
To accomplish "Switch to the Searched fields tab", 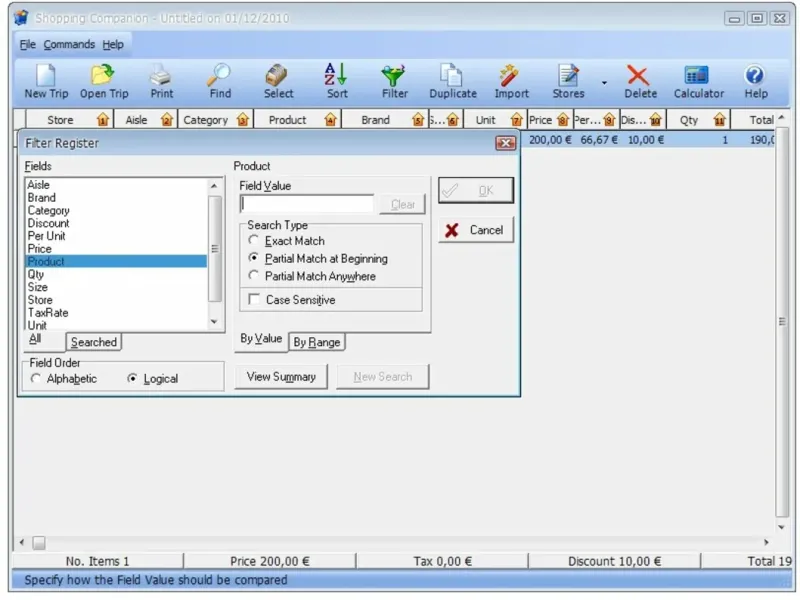I will tap(93, 342).
